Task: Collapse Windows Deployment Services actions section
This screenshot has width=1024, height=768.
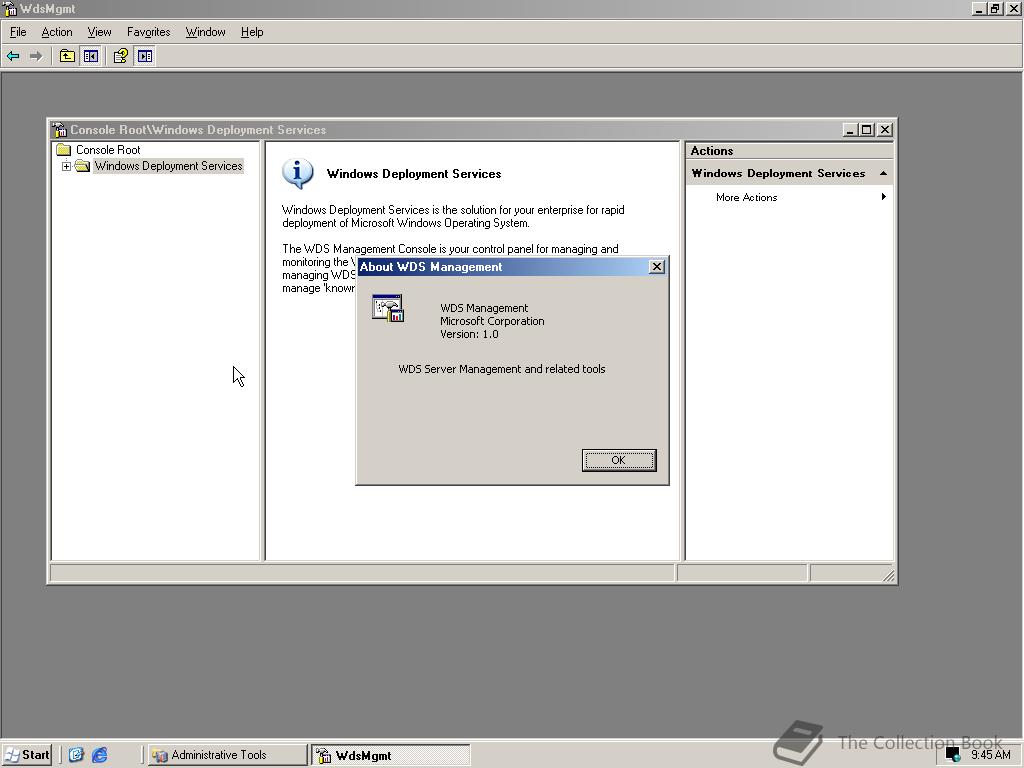Action: coord(883,173)
